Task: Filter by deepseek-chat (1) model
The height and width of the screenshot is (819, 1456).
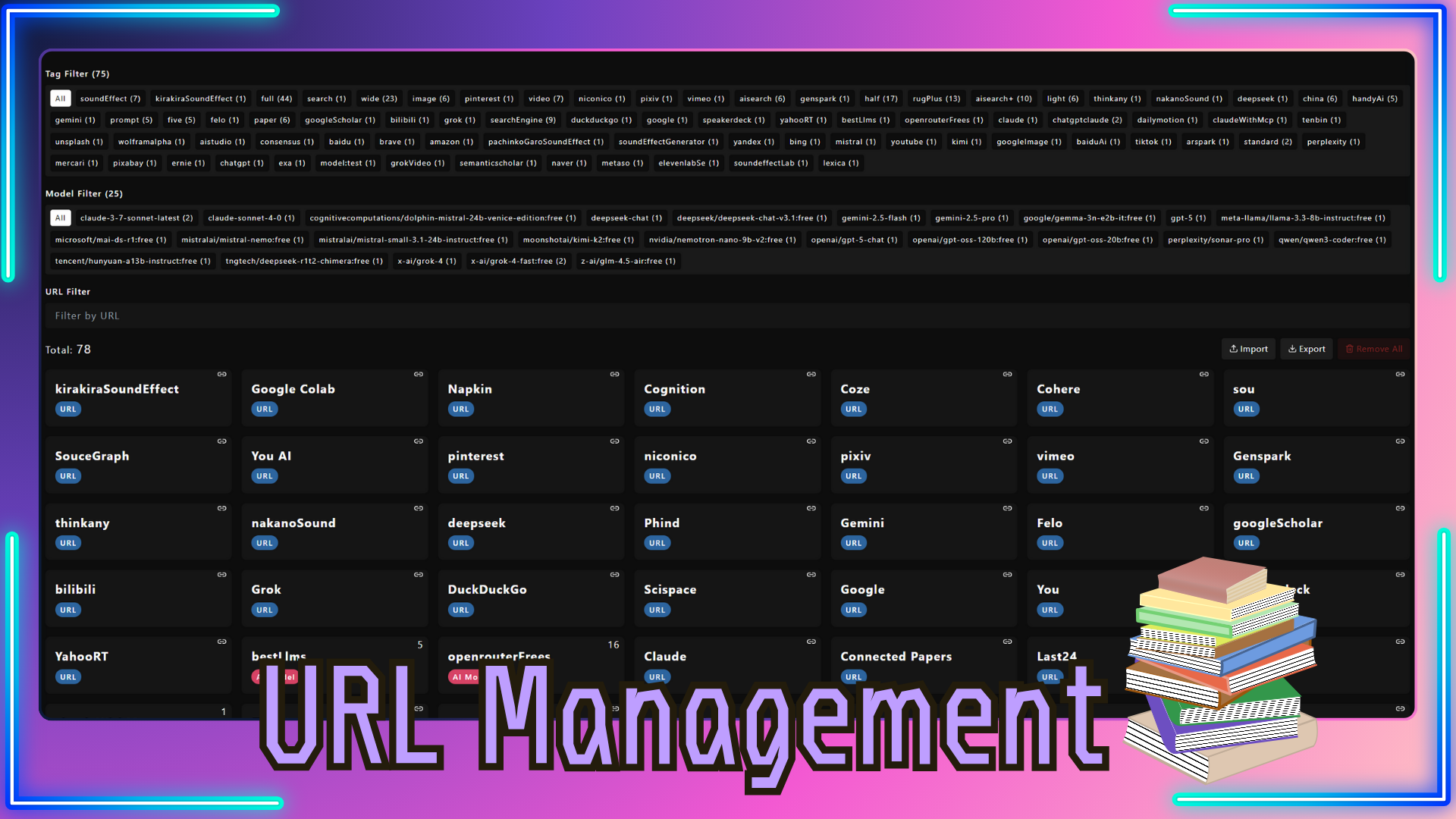Action: pyautogui.click(x=626, y=218)
